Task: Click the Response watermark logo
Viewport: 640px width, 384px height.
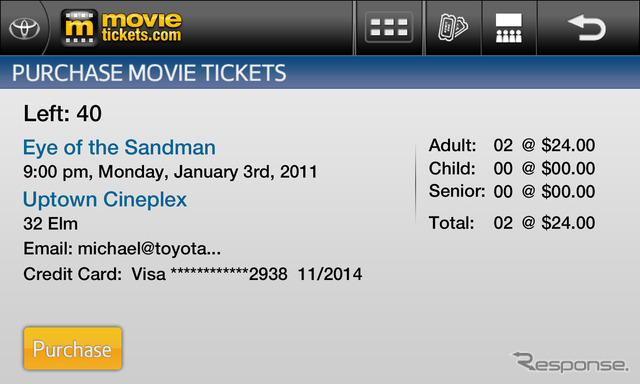Action: pyautogui.click(x=570, y=362)
